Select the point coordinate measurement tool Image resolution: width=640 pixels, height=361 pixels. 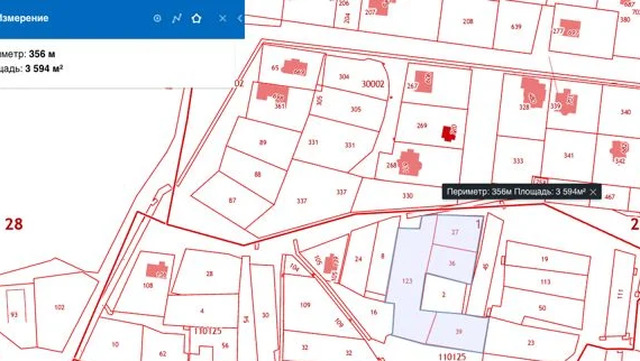[x=157, y=18]
